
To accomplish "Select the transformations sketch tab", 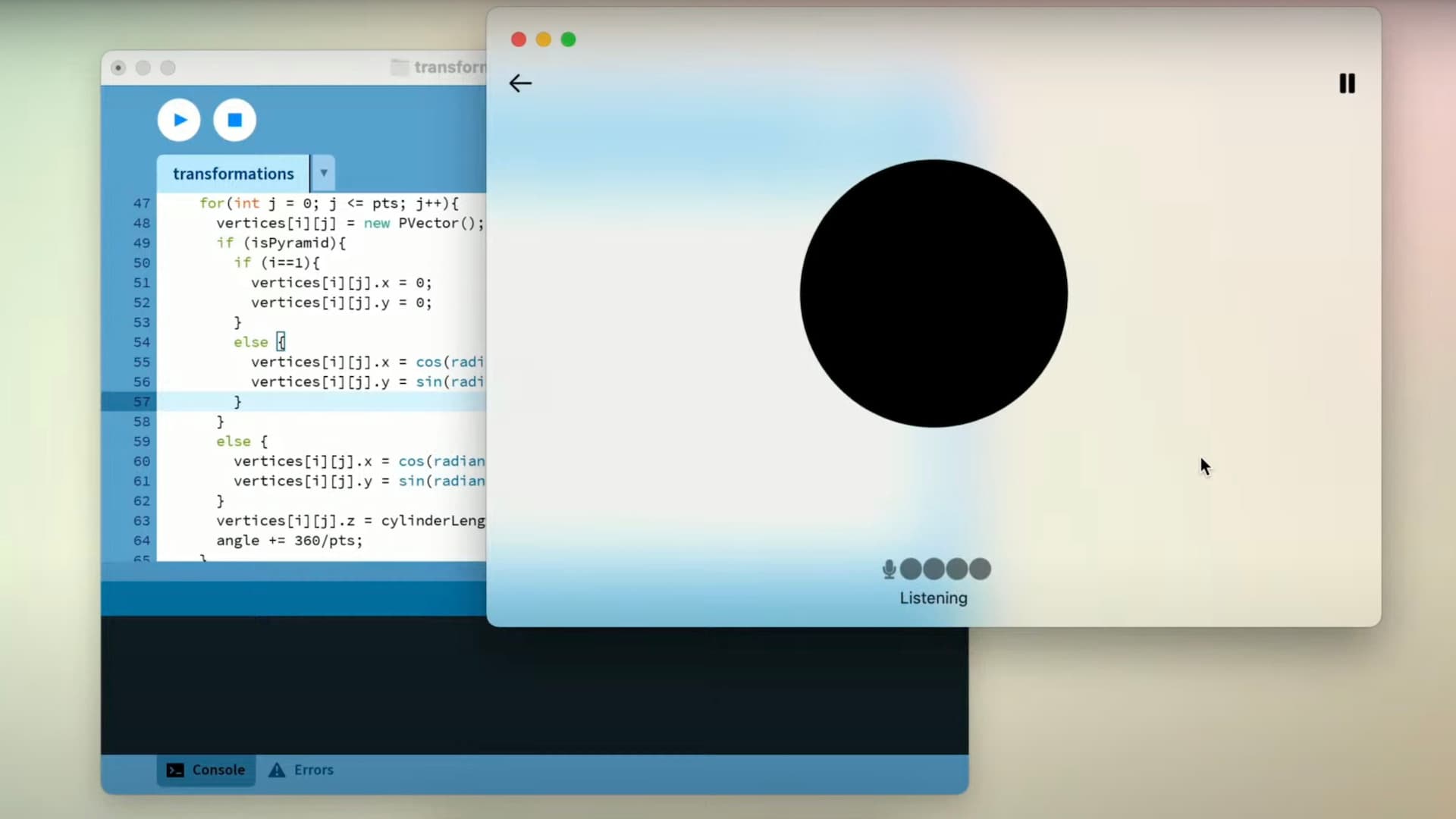I will point(233,174).
